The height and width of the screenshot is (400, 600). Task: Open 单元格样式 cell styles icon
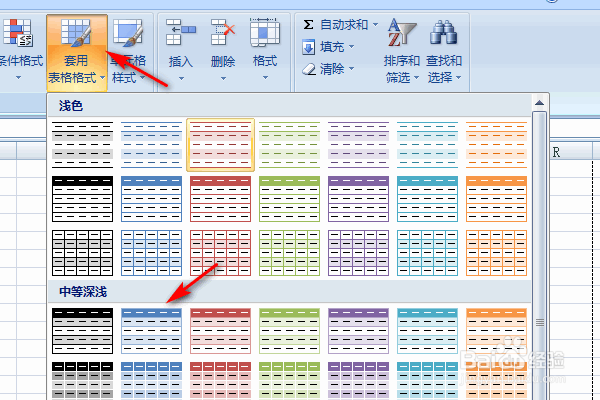[128, 33]
